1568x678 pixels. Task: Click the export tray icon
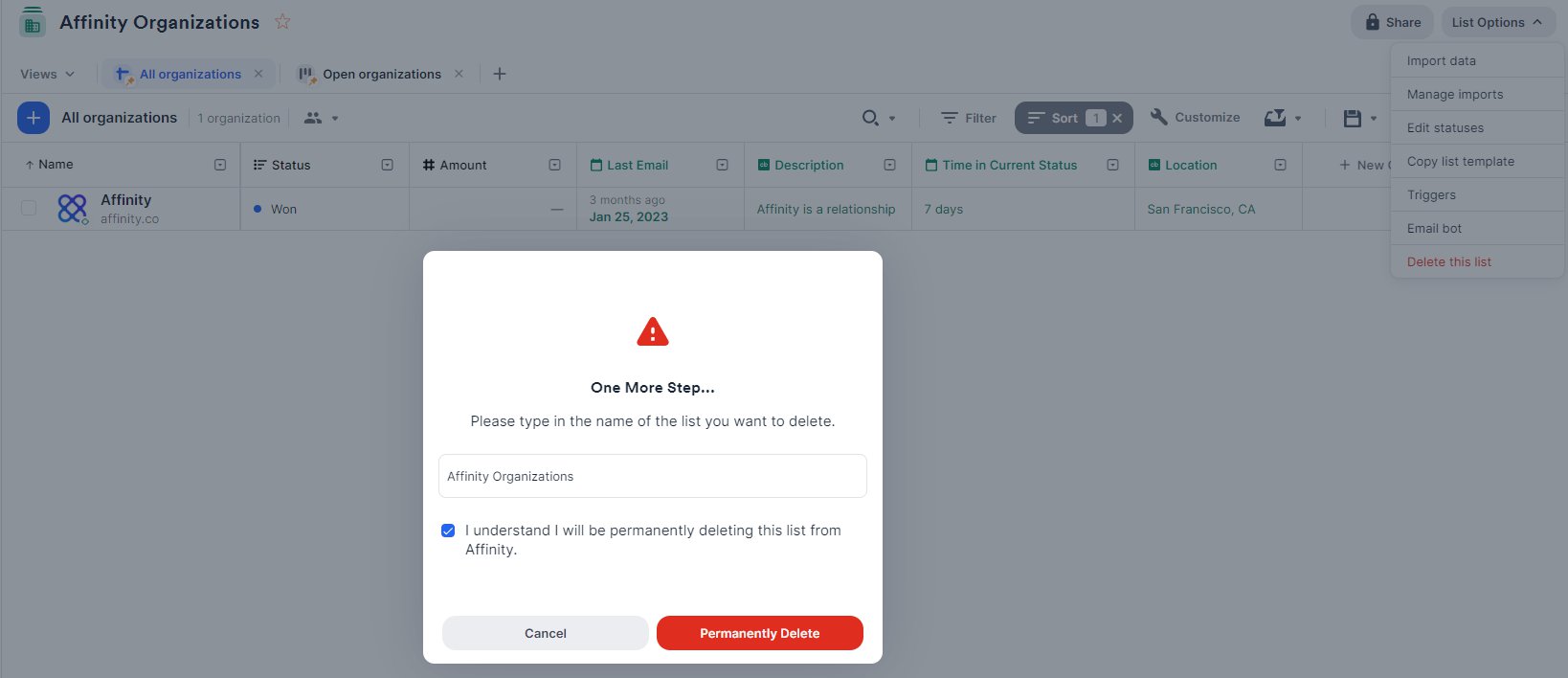(1275, 118)
